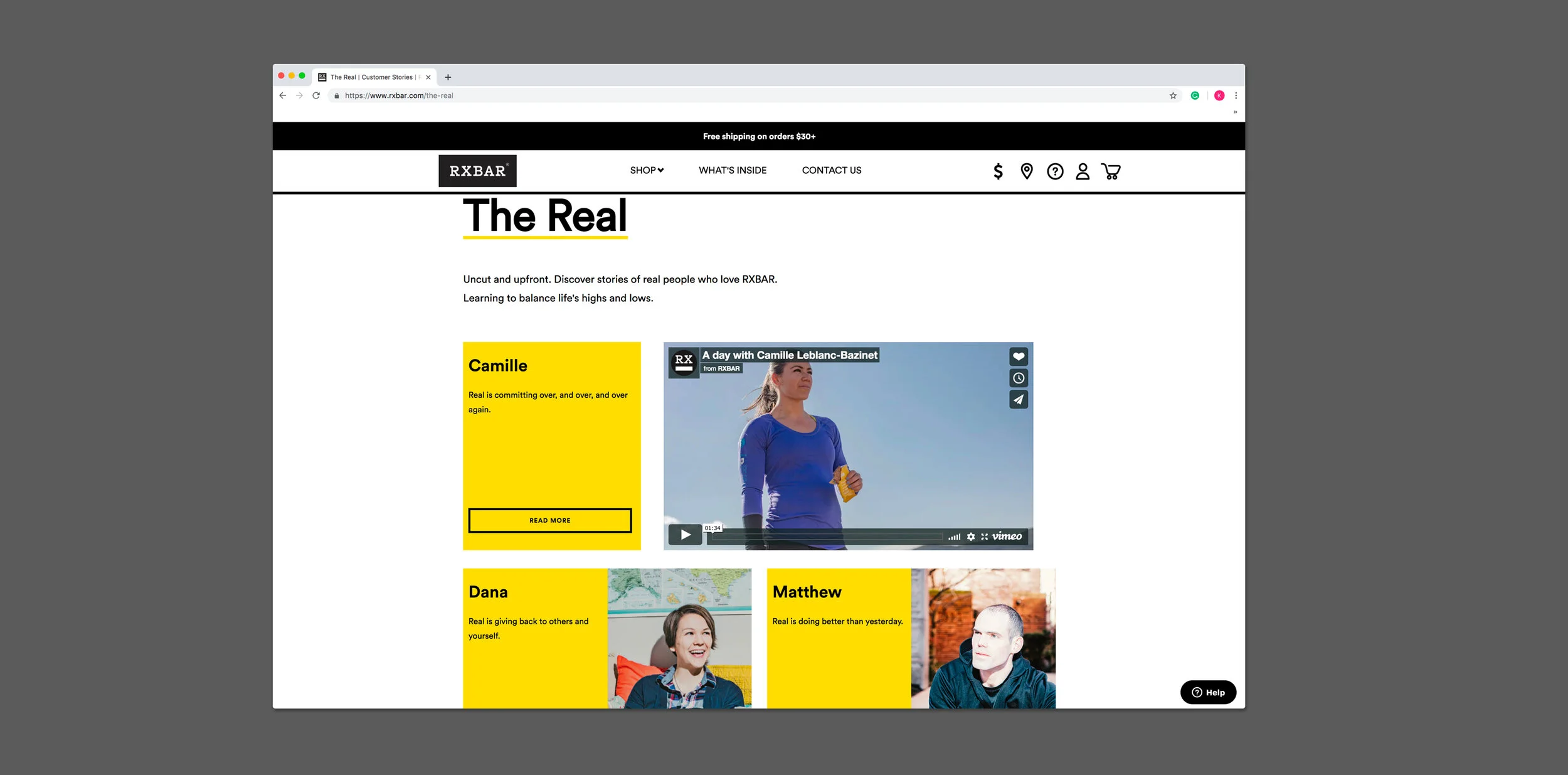Click the Dana card heading

tap(488, 592)
